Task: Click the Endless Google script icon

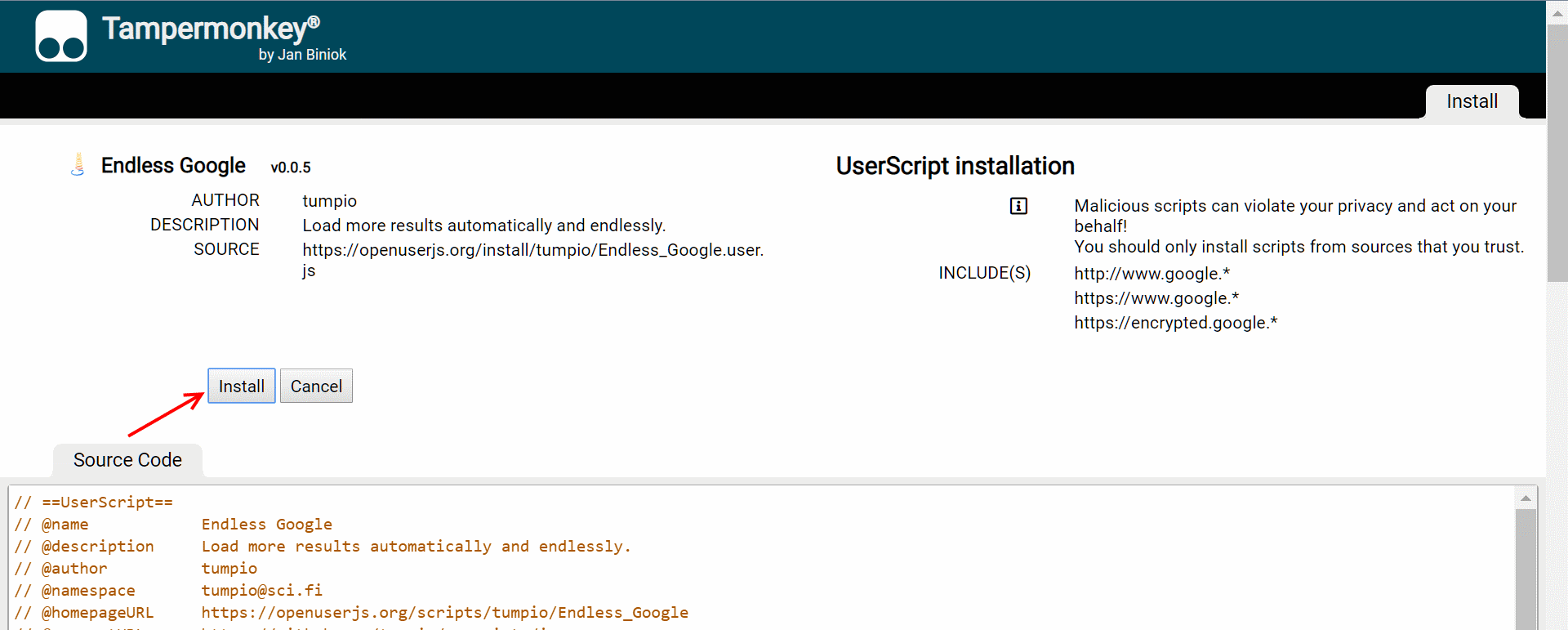Action: 78,164
